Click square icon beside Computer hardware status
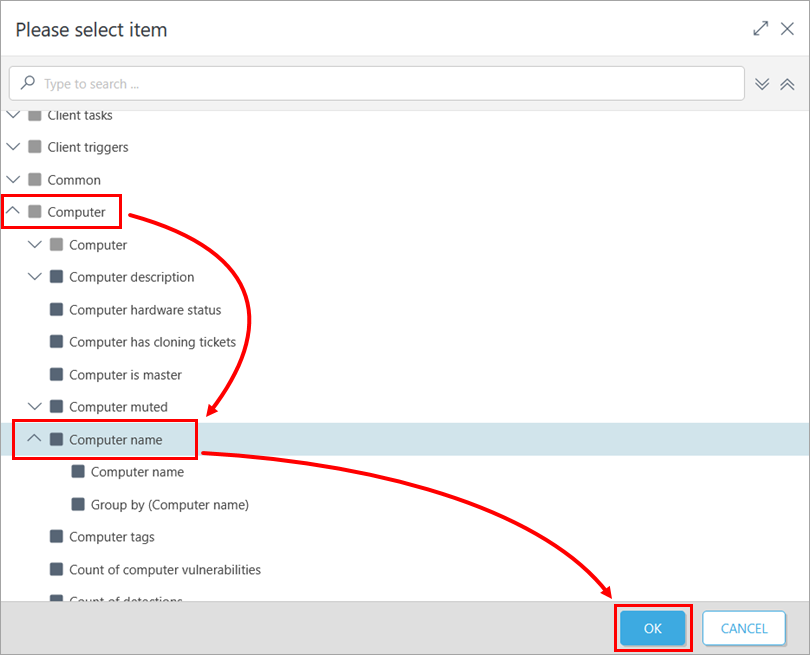Image resolution: width=810 pixels, height=655 pixels. [x=56, y=310]
